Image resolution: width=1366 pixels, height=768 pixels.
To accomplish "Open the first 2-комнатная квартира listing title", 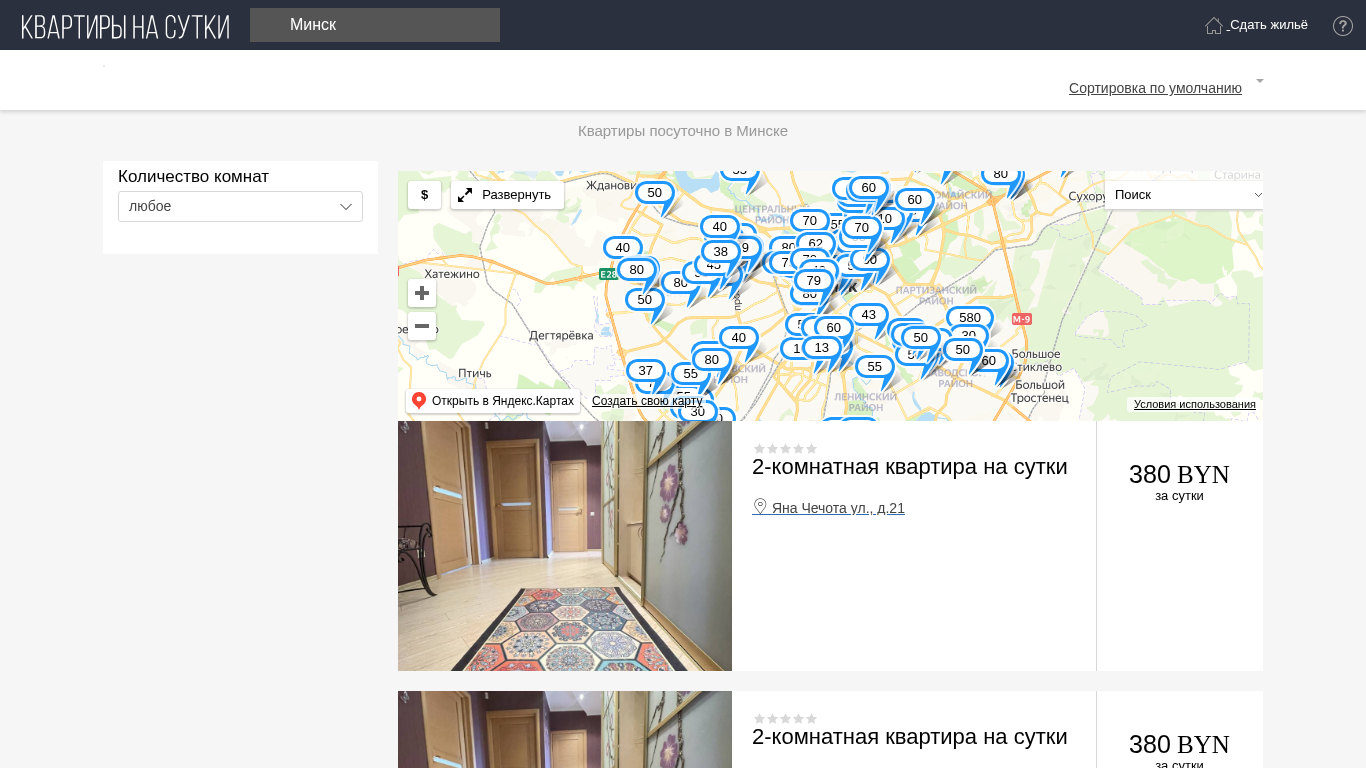I will 909,467.
